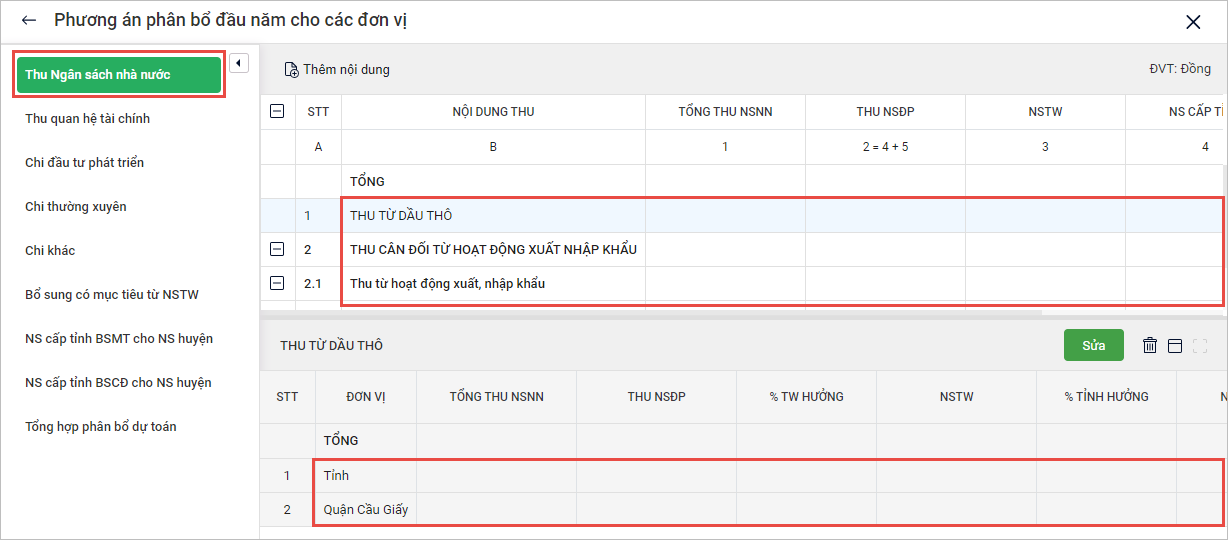The height and width of the screenshot is (540, 1228).
Task: Click the panel layout window icon
Action: pos(1175,345)
